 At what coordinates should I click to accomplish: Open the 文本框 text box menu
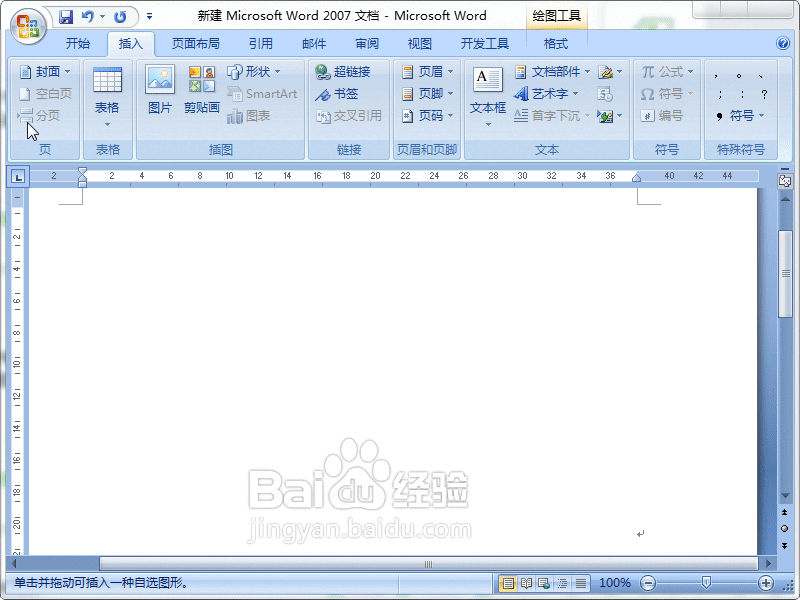pyautogui.click(x=488, y=97)
